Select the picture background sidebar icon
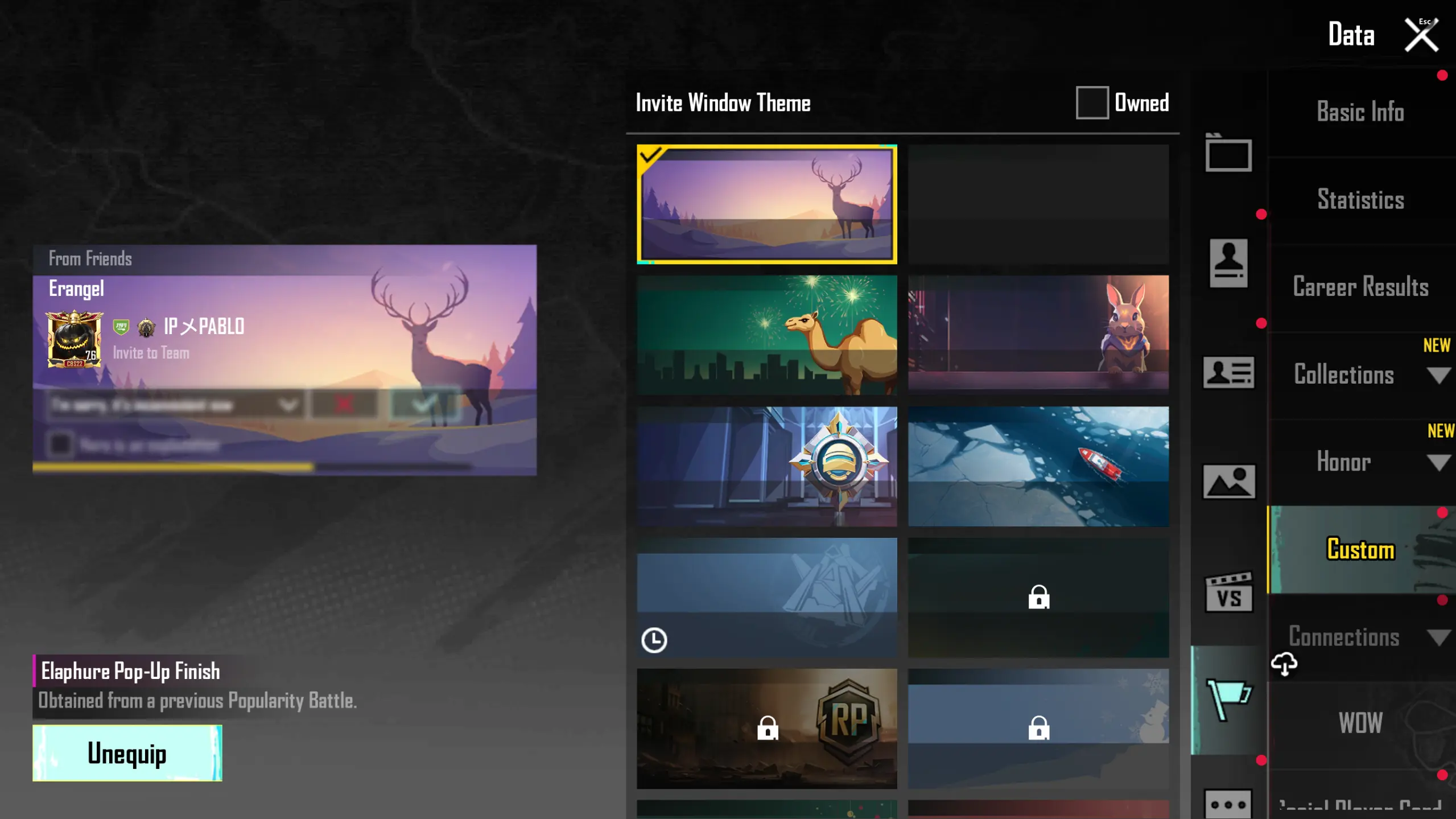 pos(1228,481)
